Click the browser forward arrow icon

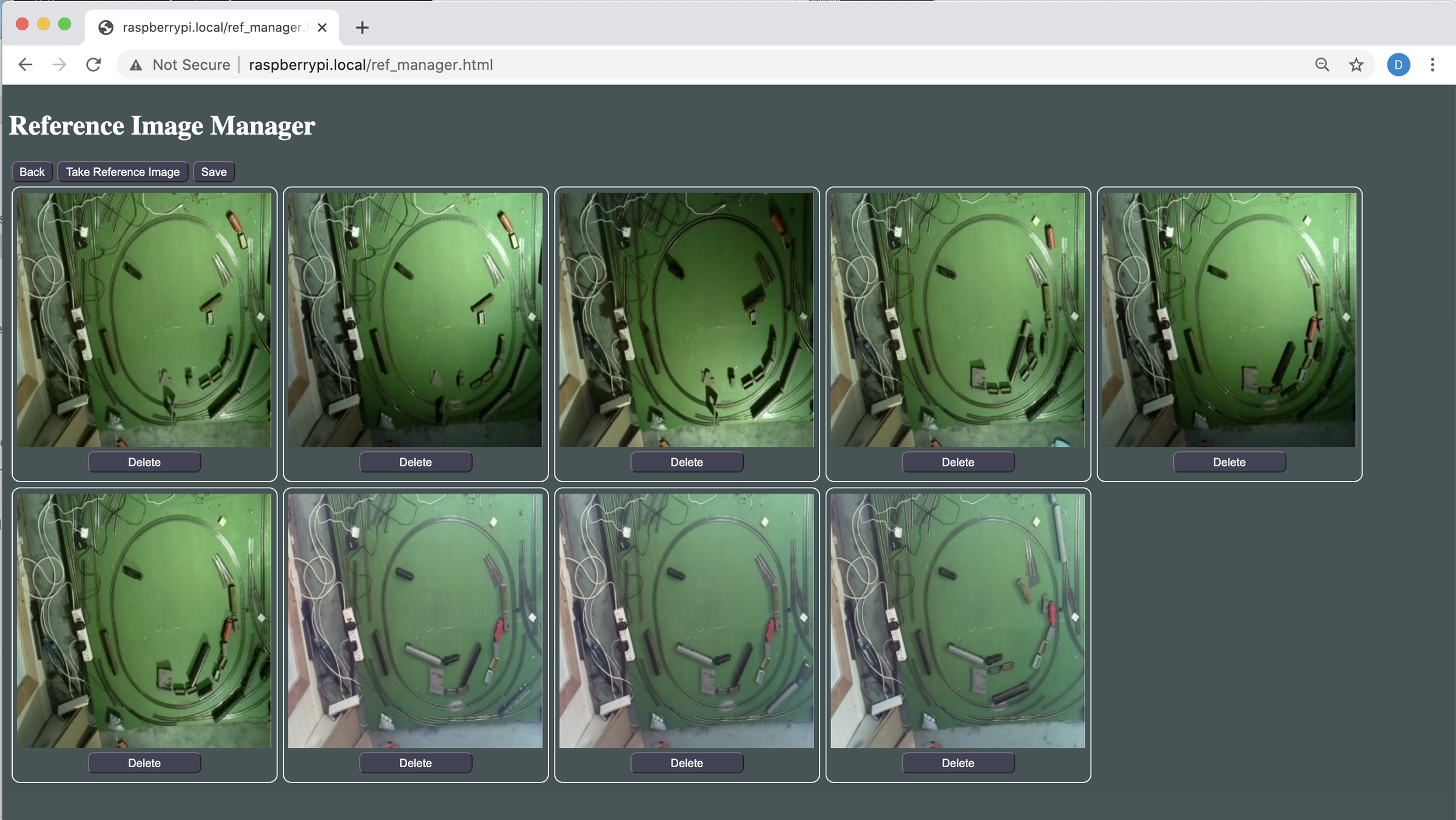pos(59,65)
